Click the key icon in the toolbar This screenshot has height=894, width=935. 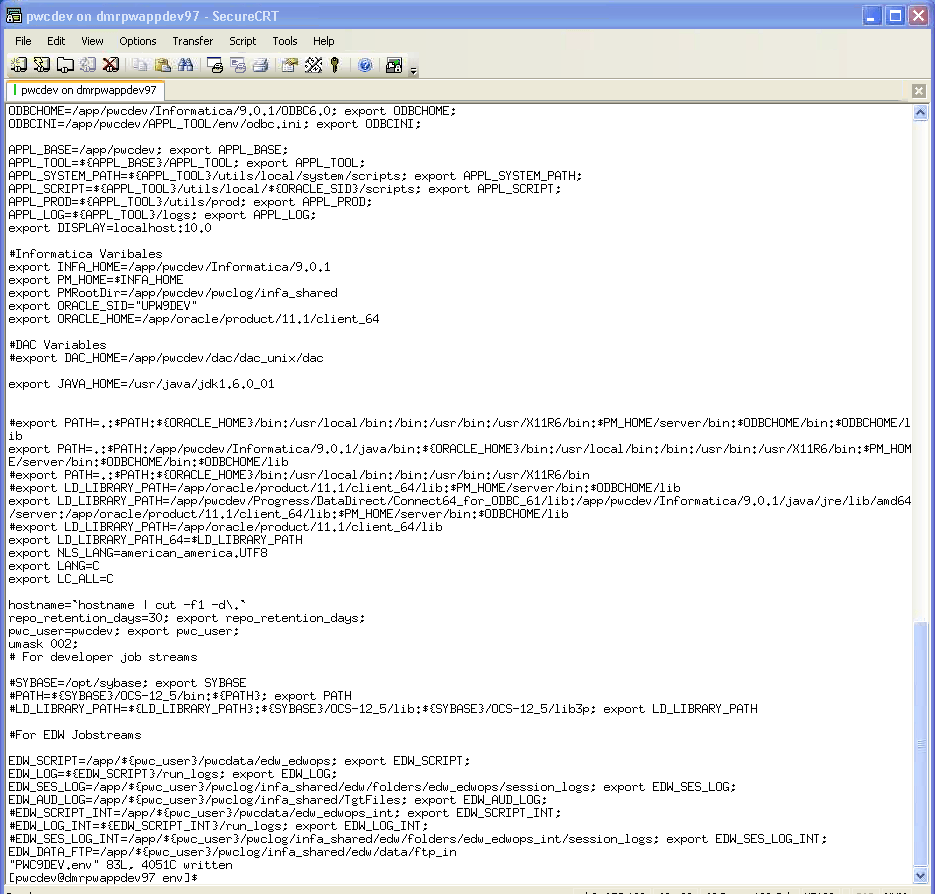click(x=335, y=65)
